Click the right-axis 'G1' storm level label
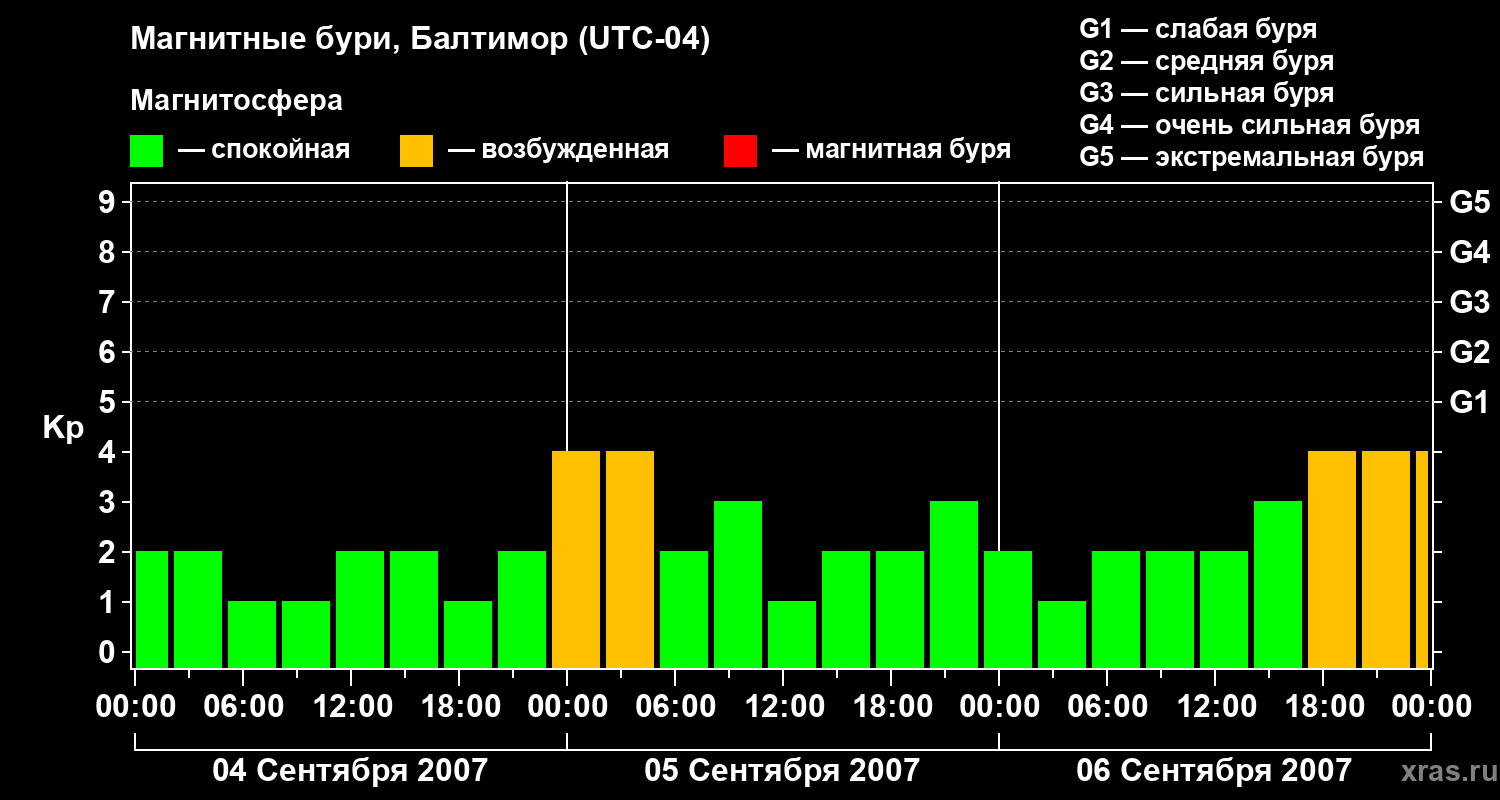 click(x=1470, y=402)
